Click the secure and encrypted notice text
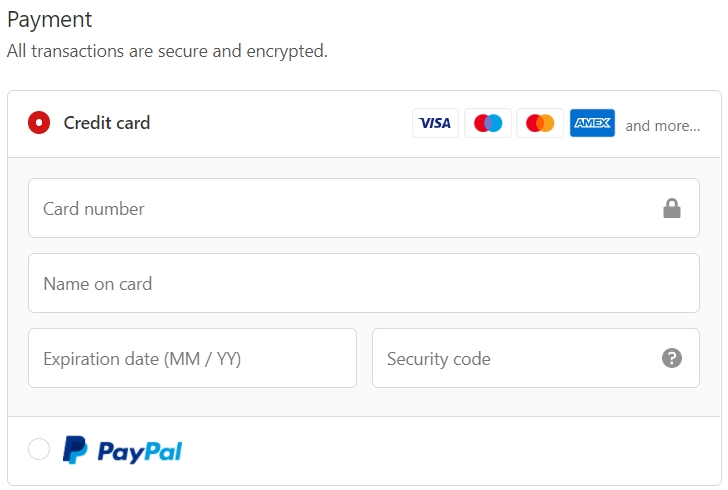The height and width of the screenshot is (490, 728). (x=167, y=51)
